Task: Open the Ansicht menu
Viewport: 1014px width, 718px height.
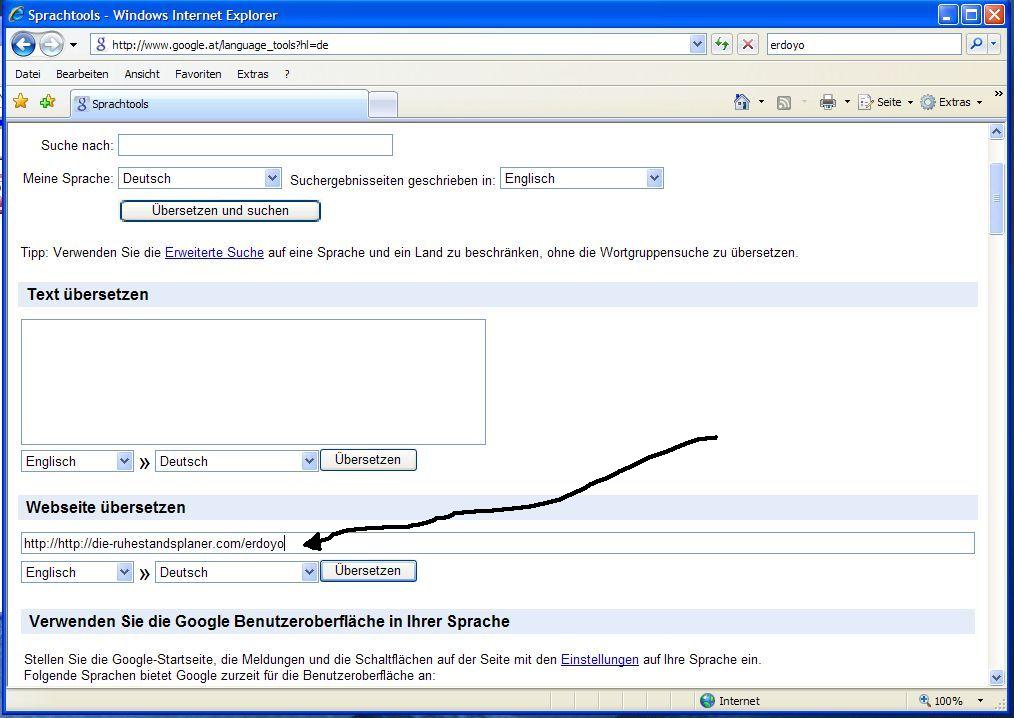Action: click(x=142, y=74)
